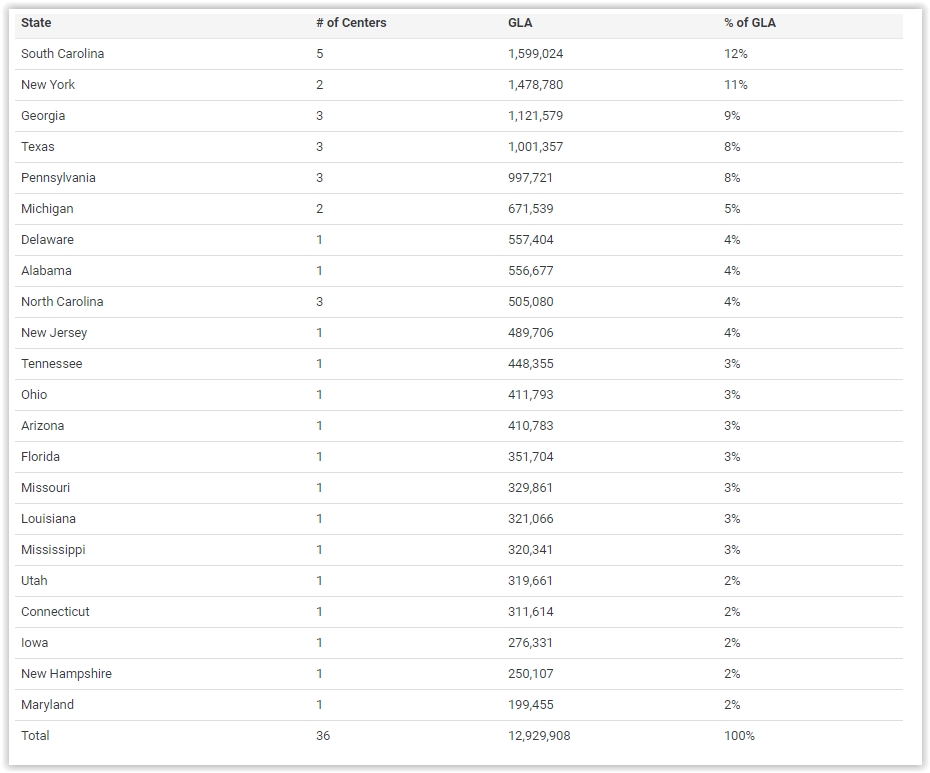Select the New Hampshire row label
Screen dimensions: 930x773
point(66,674)
